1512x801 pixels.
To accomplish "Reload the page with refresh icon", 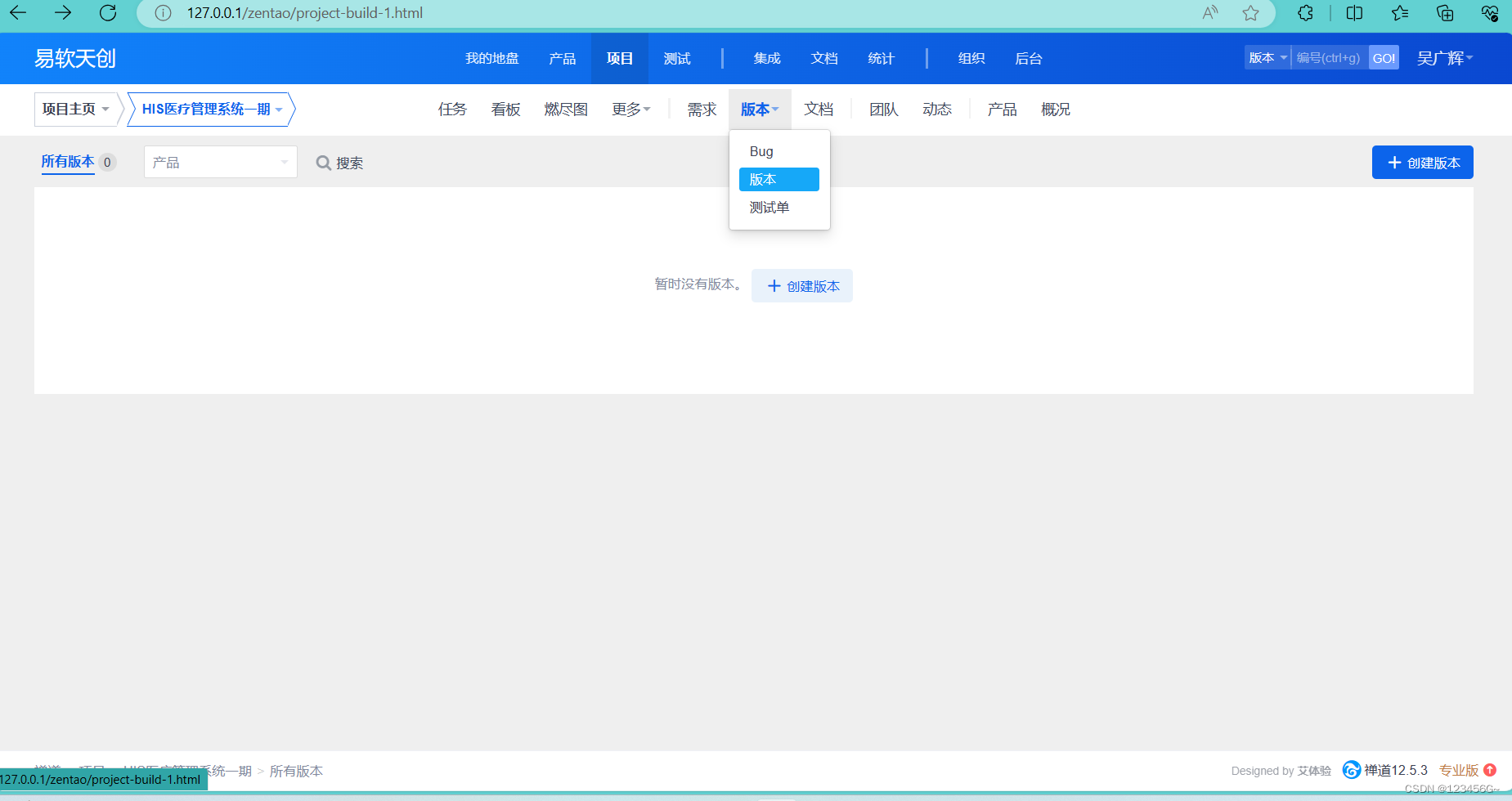I will coord(107,13).
